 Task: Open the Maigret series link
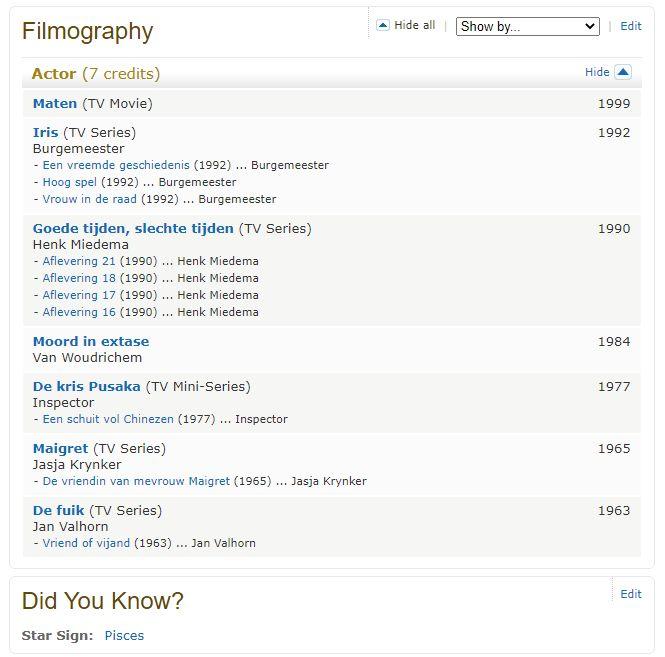coord(60,448)
